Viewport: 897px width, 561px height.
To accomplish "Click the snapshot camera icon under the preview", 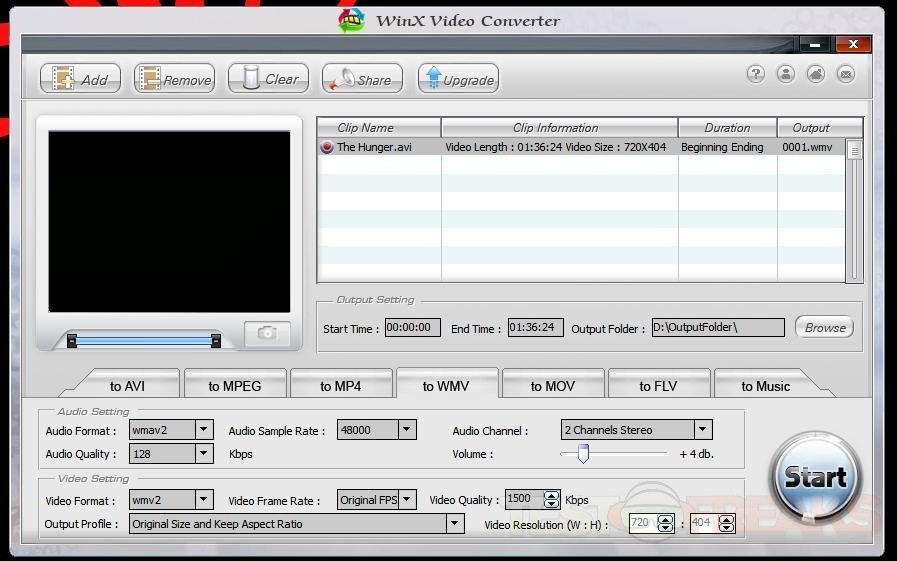I will tap(267, 333).
